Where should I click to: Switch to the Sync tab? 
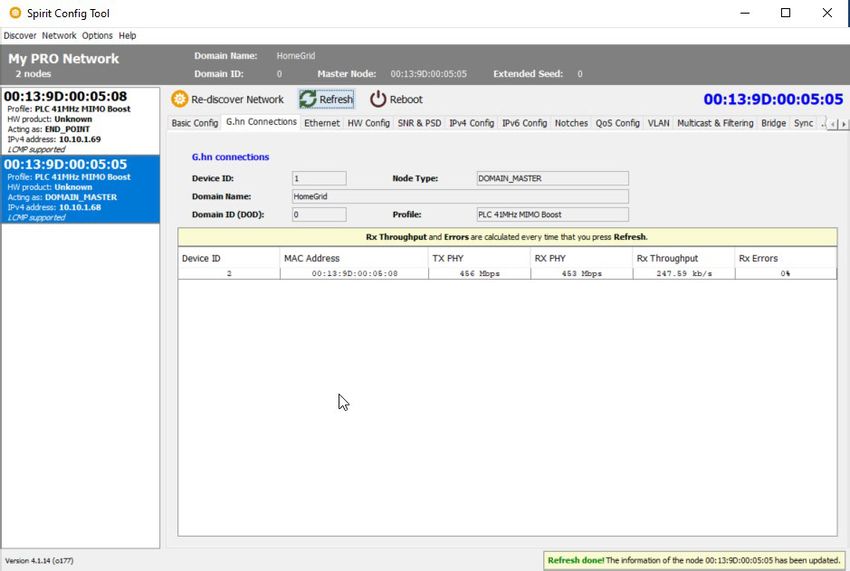pyautogui.click(x=803, y=123)
